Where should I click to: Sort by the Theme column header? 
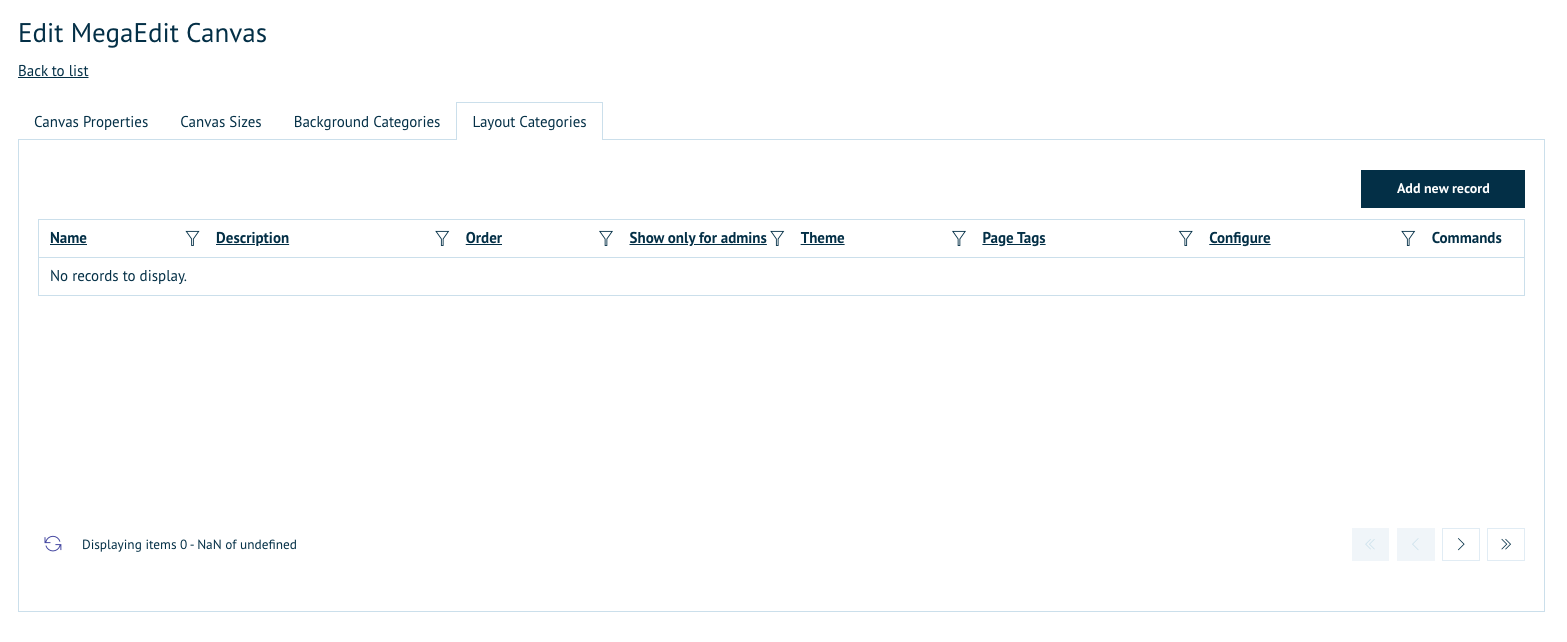[x=822, y=238]
